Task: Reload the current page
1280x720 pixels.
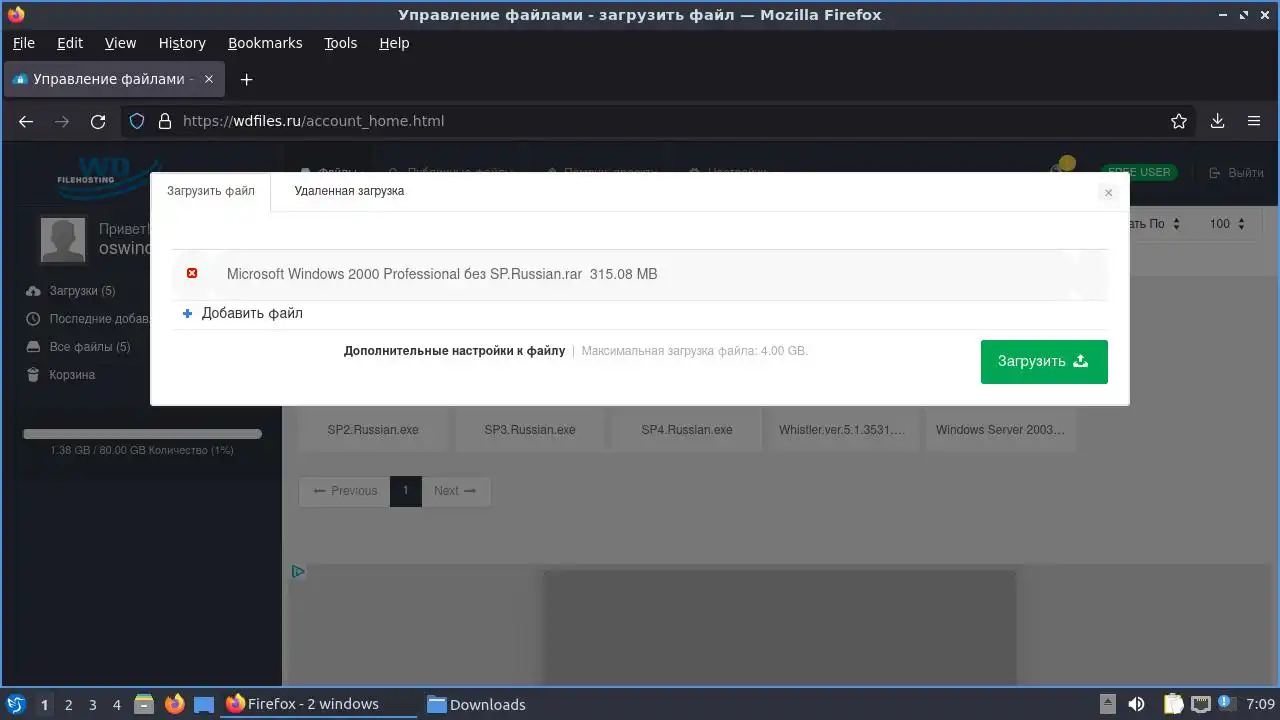Action: click(x=98, y=121)
